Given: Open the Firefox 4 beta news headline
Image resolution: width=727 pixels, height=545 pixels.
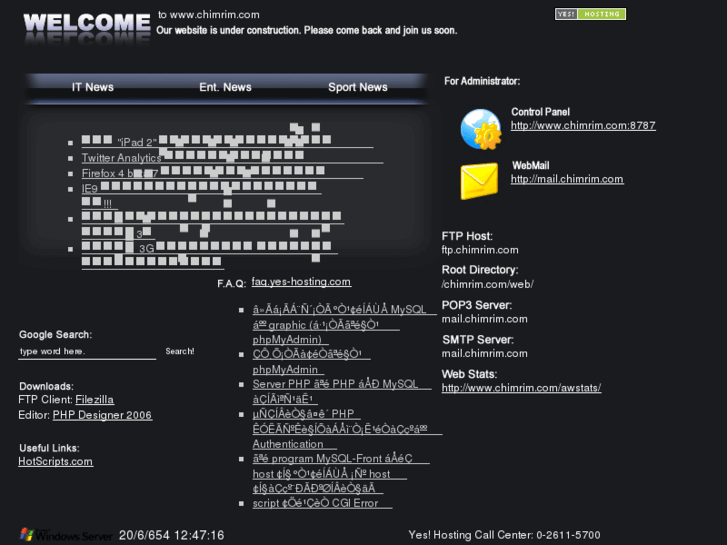Looking at the screenshot, I should [222, 173].
